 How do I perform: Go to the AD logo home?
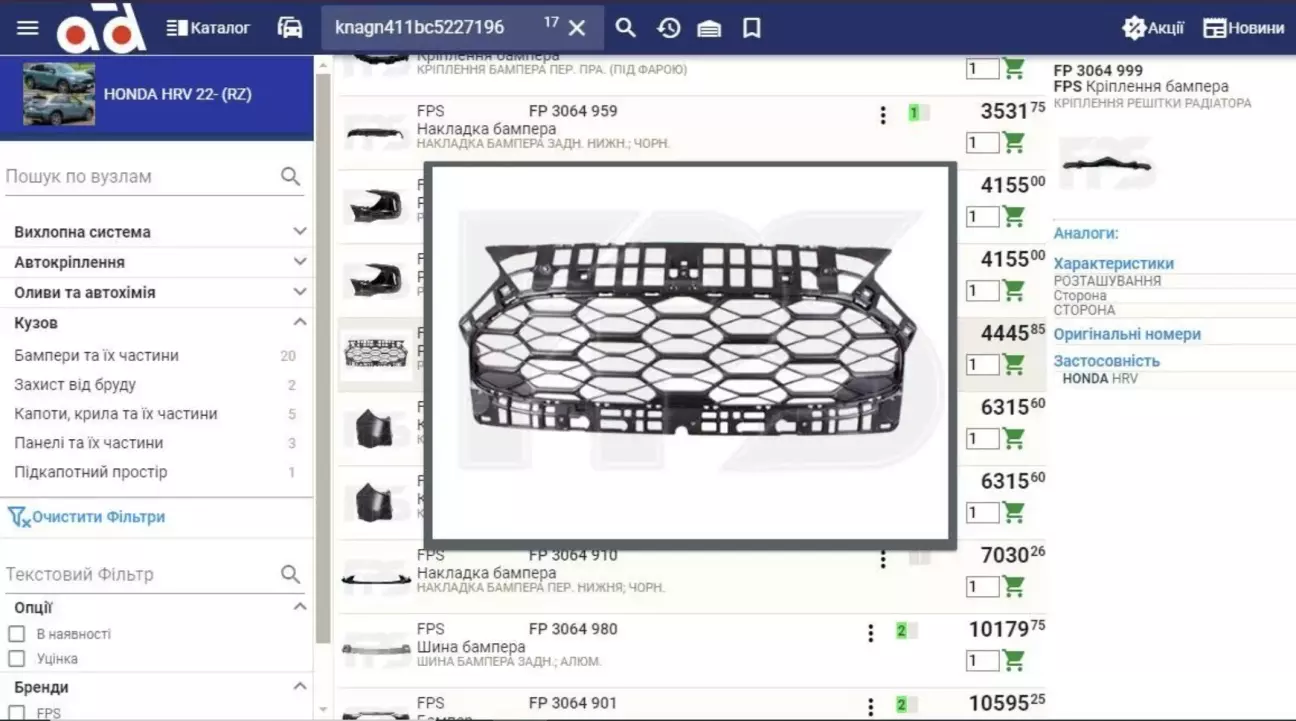[101, 28]
